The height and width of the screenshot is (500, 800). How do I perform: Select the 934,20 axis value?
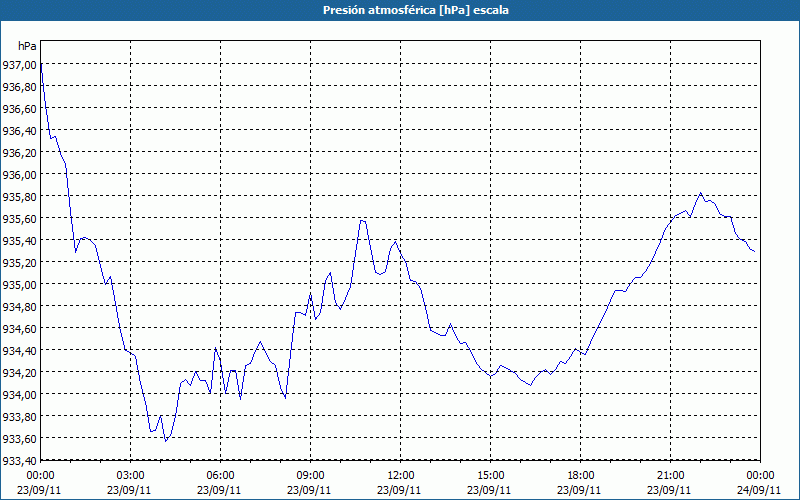pos(20,372)
